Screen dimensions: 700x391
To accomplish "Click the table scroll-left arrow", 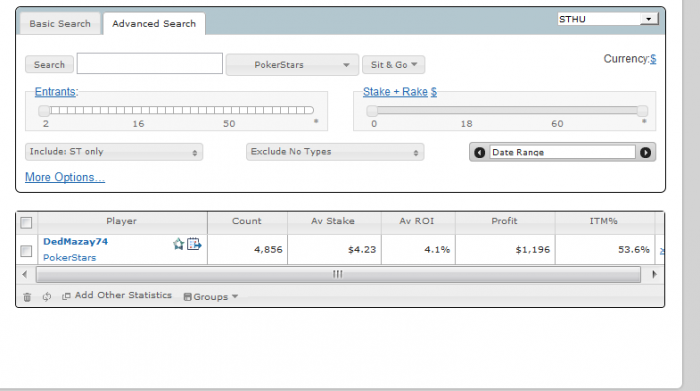I will pyautogui.click(x=25, y=274).
